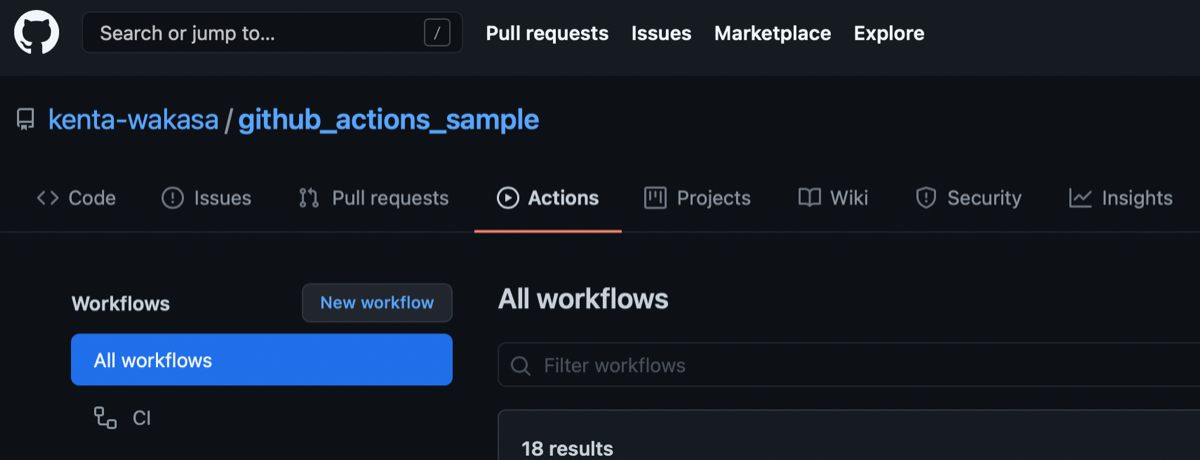The image size is (1200, 460).
Task: Open the GitHub home logo
Action: 37,33
